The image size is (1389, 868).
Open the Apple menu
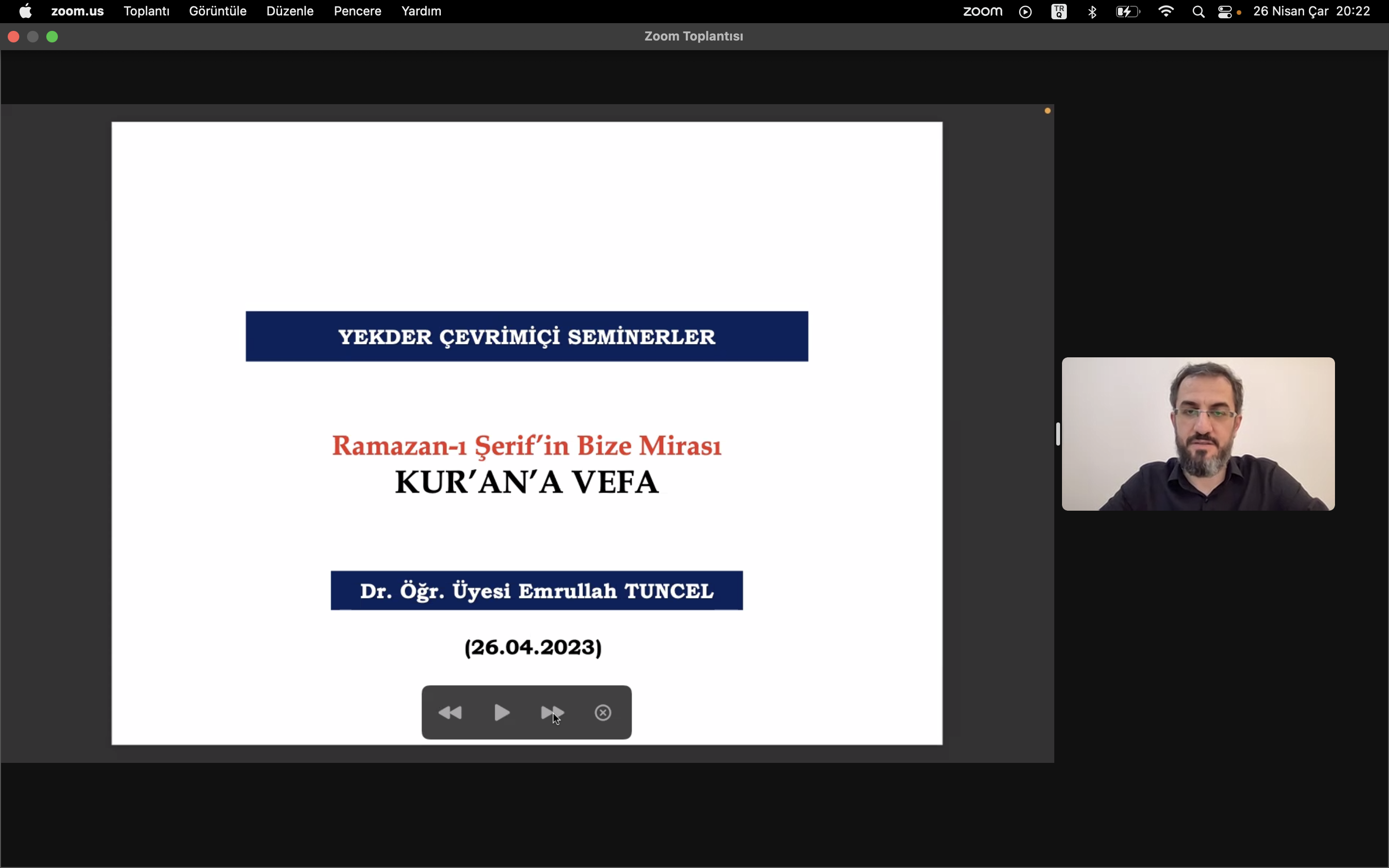tap(25, 12)
